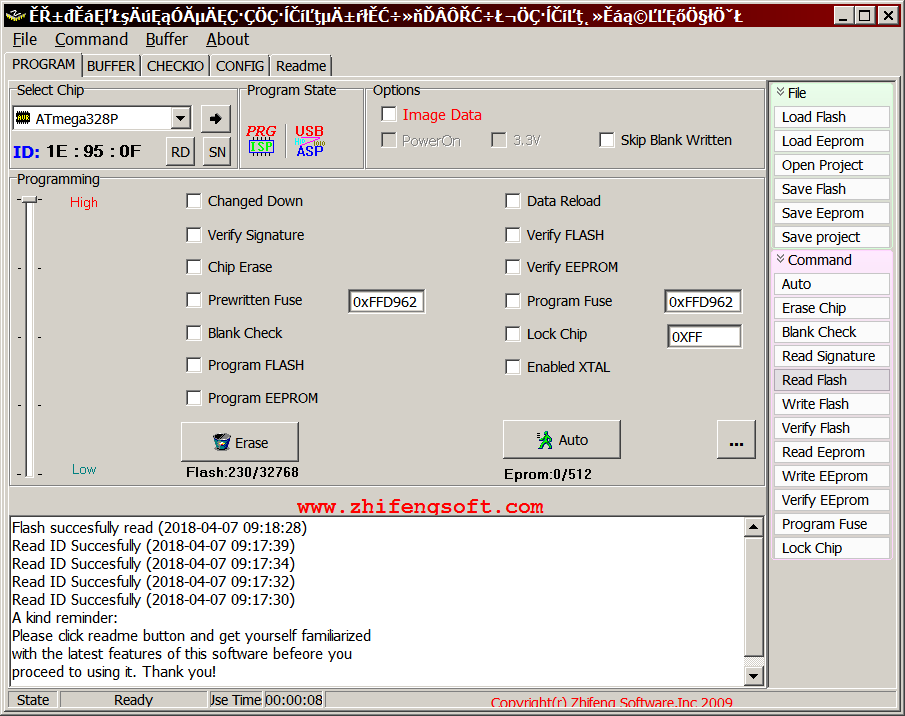905x716 pixels.
Task: Click the running man icon on Auto button
Action: click(x=544, y=440)
